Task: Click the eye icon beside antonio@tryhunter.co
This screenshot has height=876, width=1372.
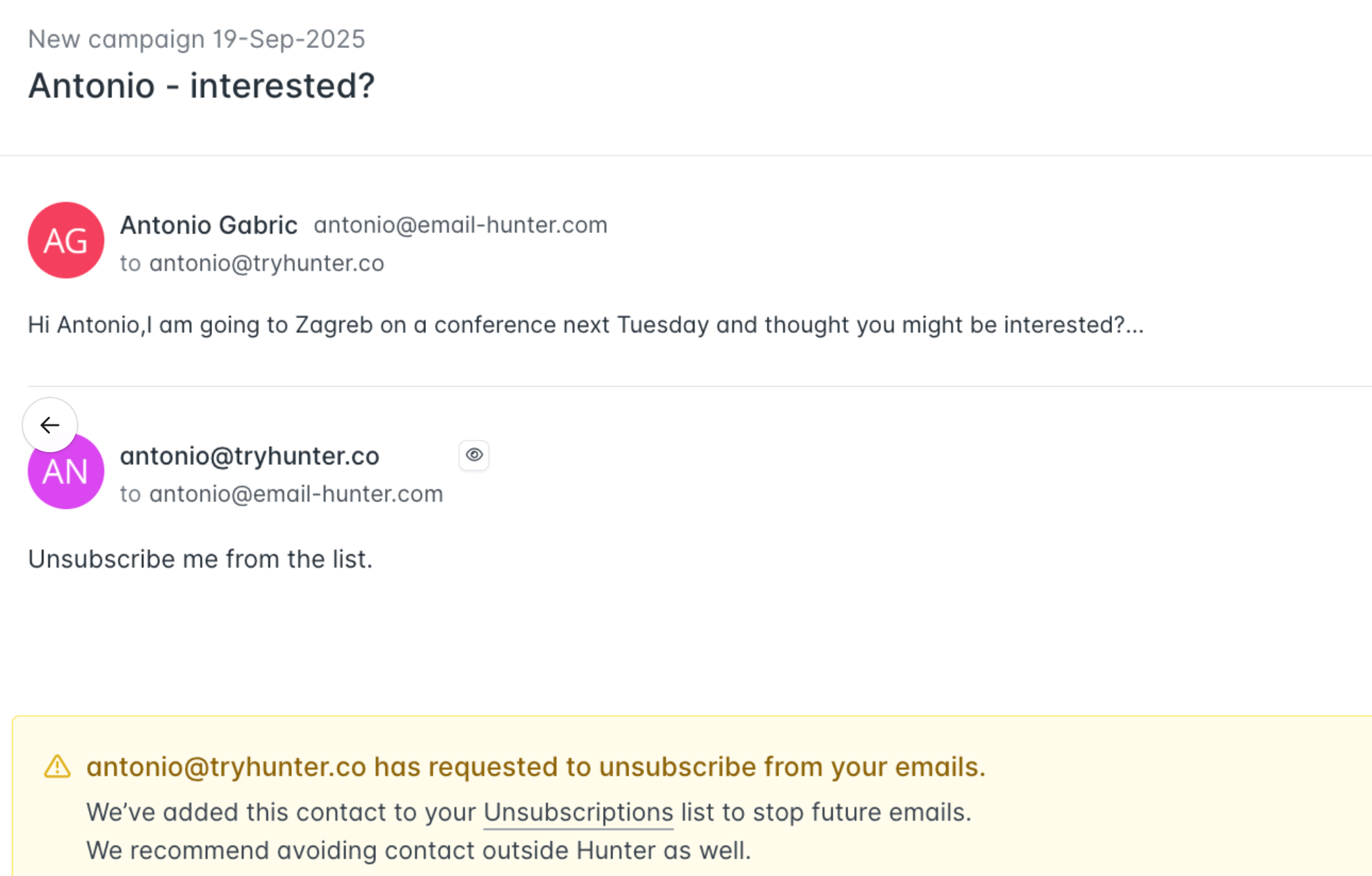Action: tap(474, 456)
